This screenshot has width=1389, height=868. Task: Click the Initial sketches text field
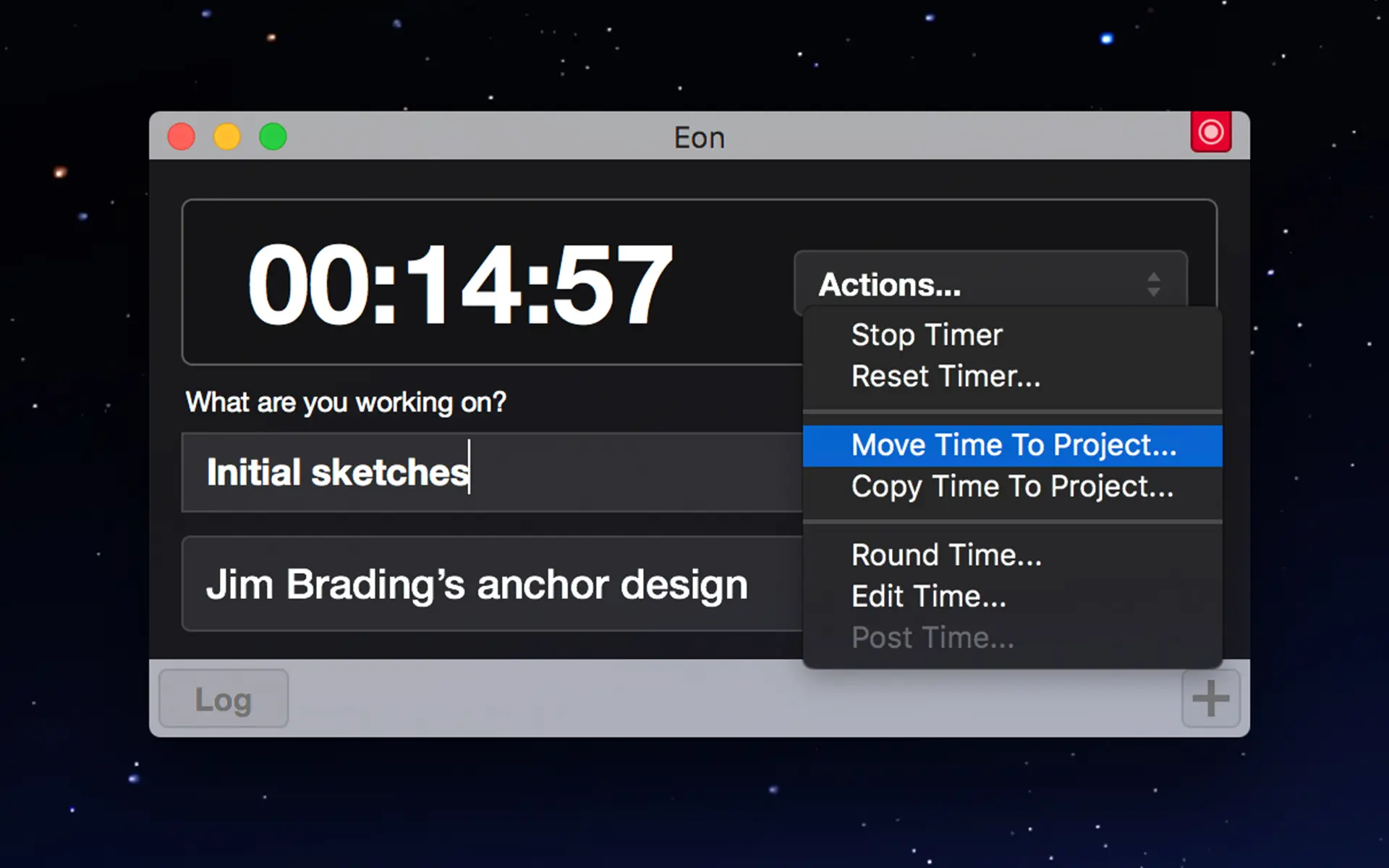point(492,472)
